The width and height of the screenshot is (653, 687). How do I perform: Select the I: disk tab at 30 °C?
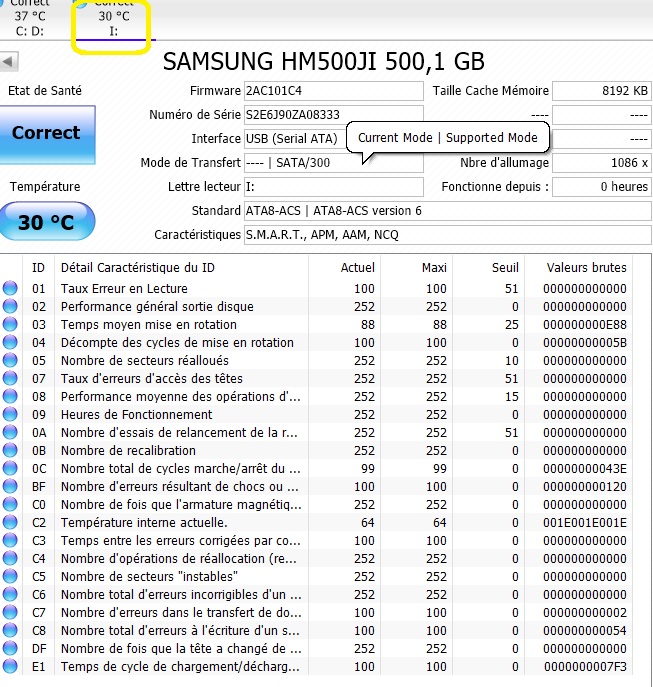(x=113, y=19)
